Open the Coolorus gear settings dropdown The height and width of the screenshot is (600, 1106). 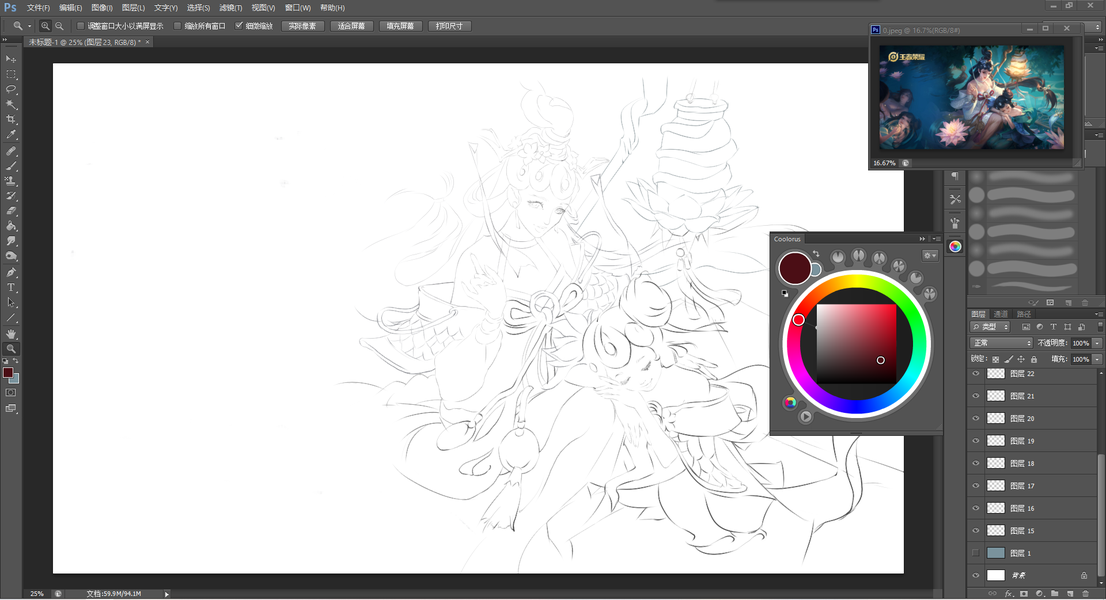(930, 255)
